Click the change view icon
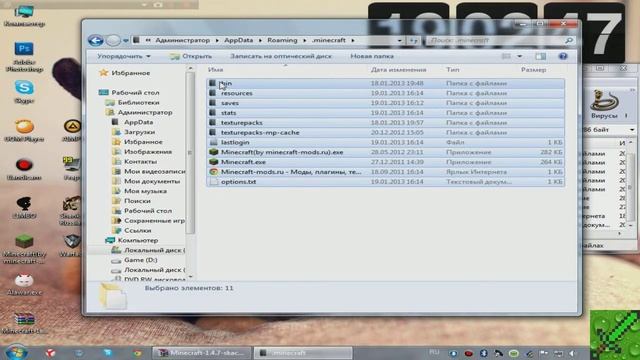This screenshot has height=360, width=640. point(506,56)
